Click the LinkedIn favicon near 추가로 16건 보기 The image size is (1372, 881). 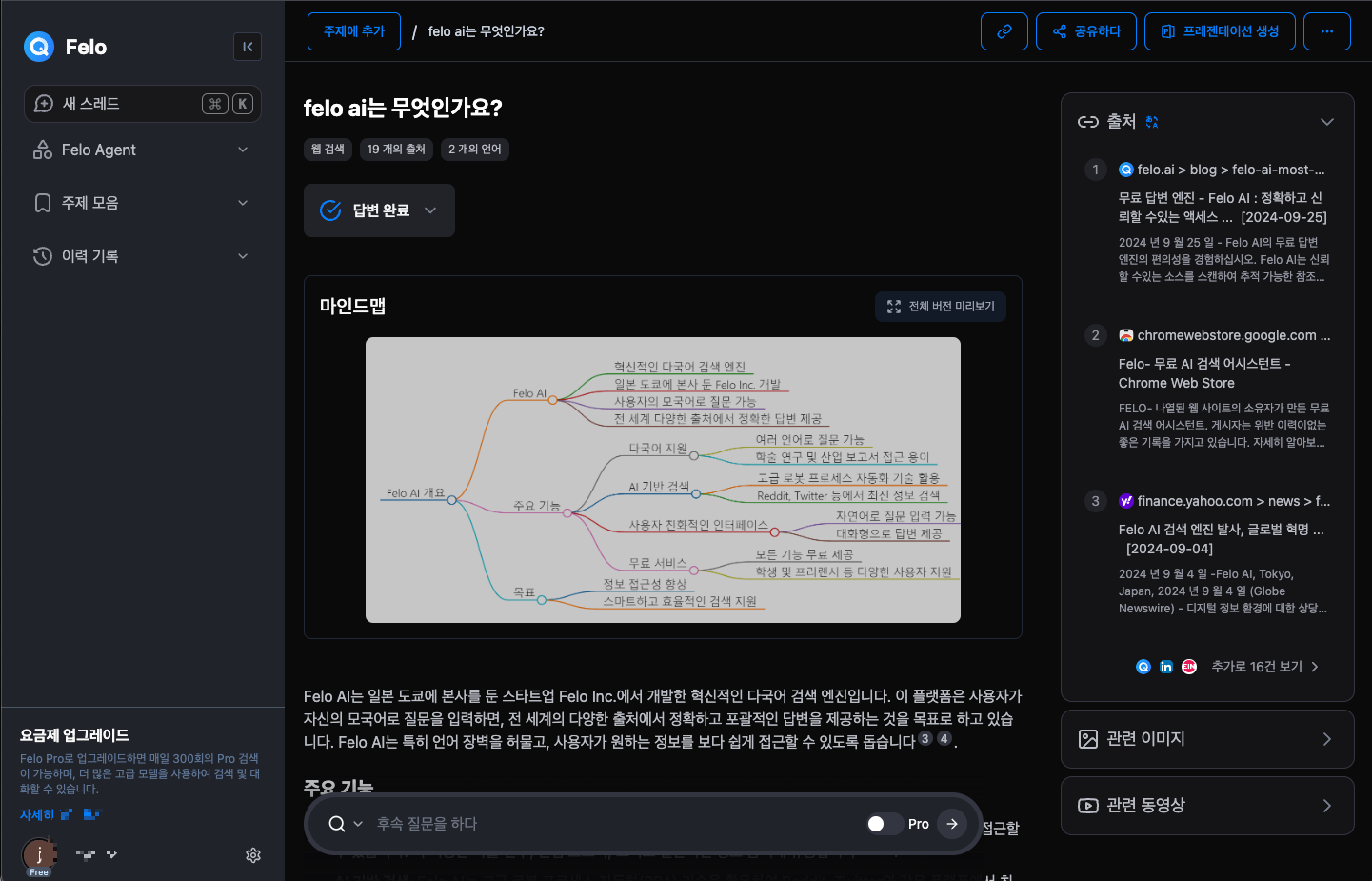[1166, 667]
